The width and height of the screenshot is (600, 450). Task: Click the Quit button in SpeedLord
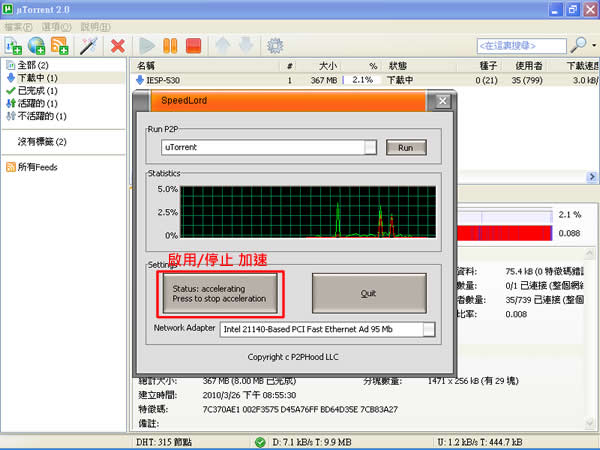coord(369,293)
